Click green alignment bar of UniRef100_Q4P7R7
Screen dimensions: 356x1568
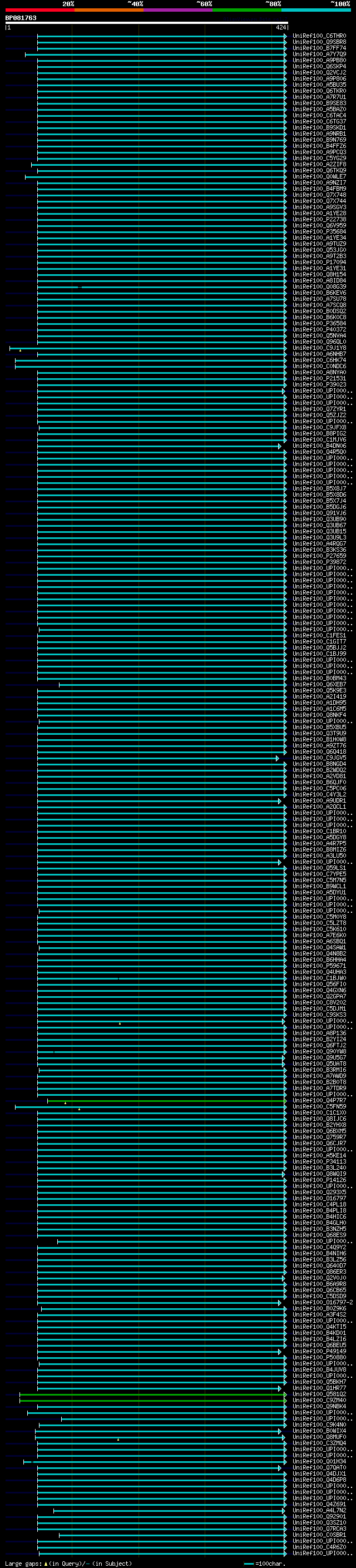tap(167, 1101)
